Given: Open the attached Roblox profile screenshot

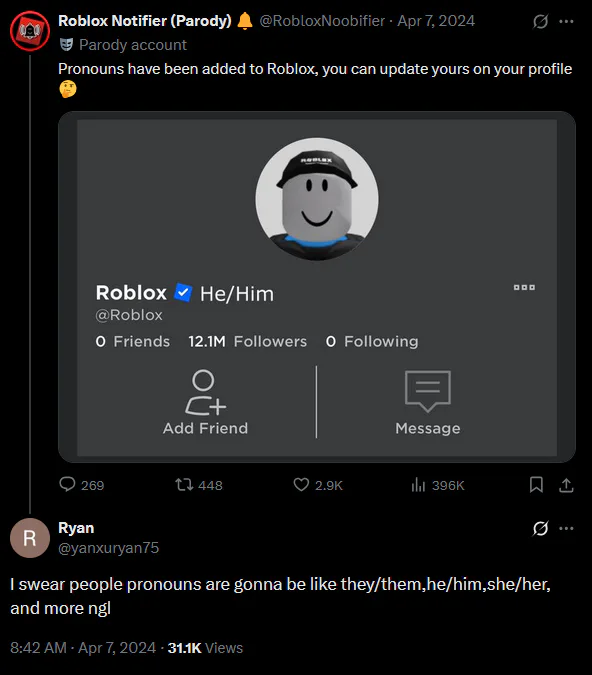Looking at the screenshot, I should (317, 287).
